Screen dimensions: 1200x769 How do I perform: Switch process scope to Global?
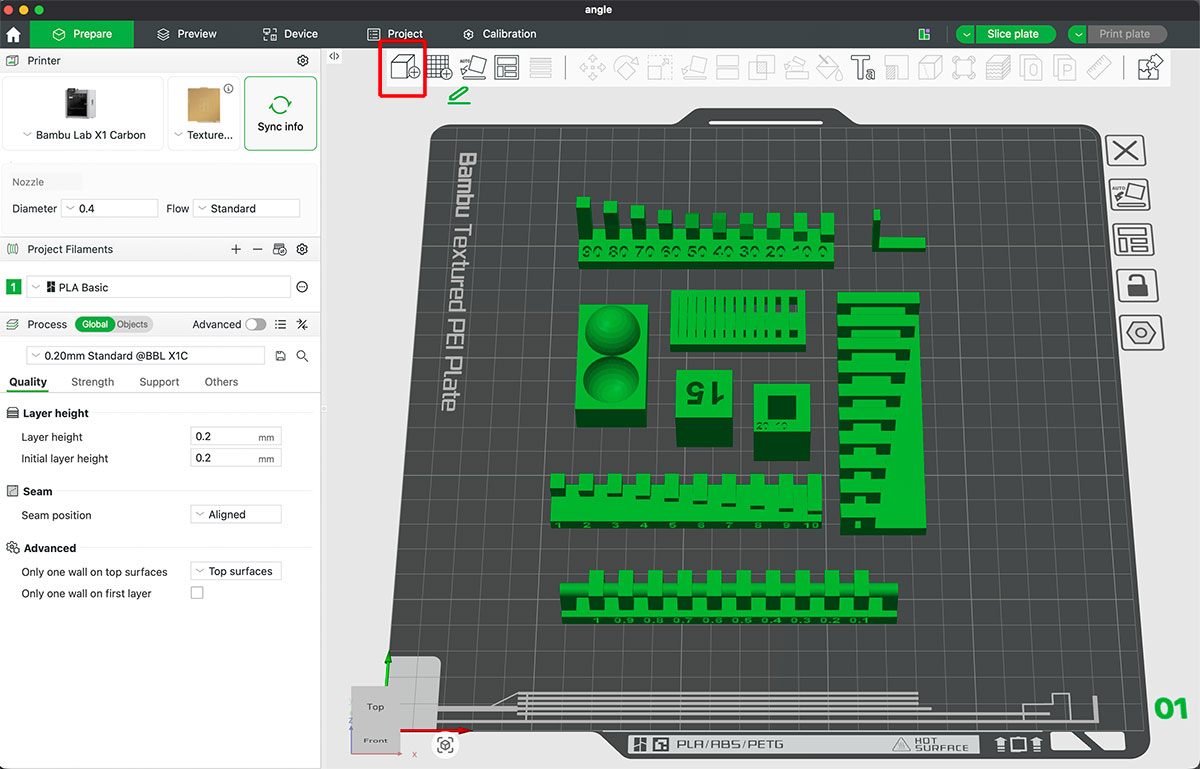tap(95, 324)
